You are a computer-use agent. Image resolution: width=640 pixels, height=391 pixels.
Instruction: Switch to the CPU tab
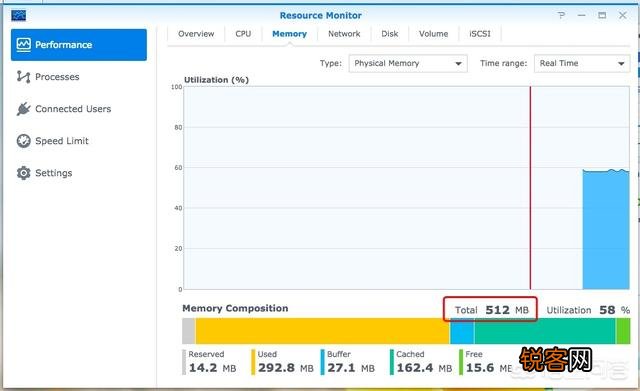tap(243, 34)
